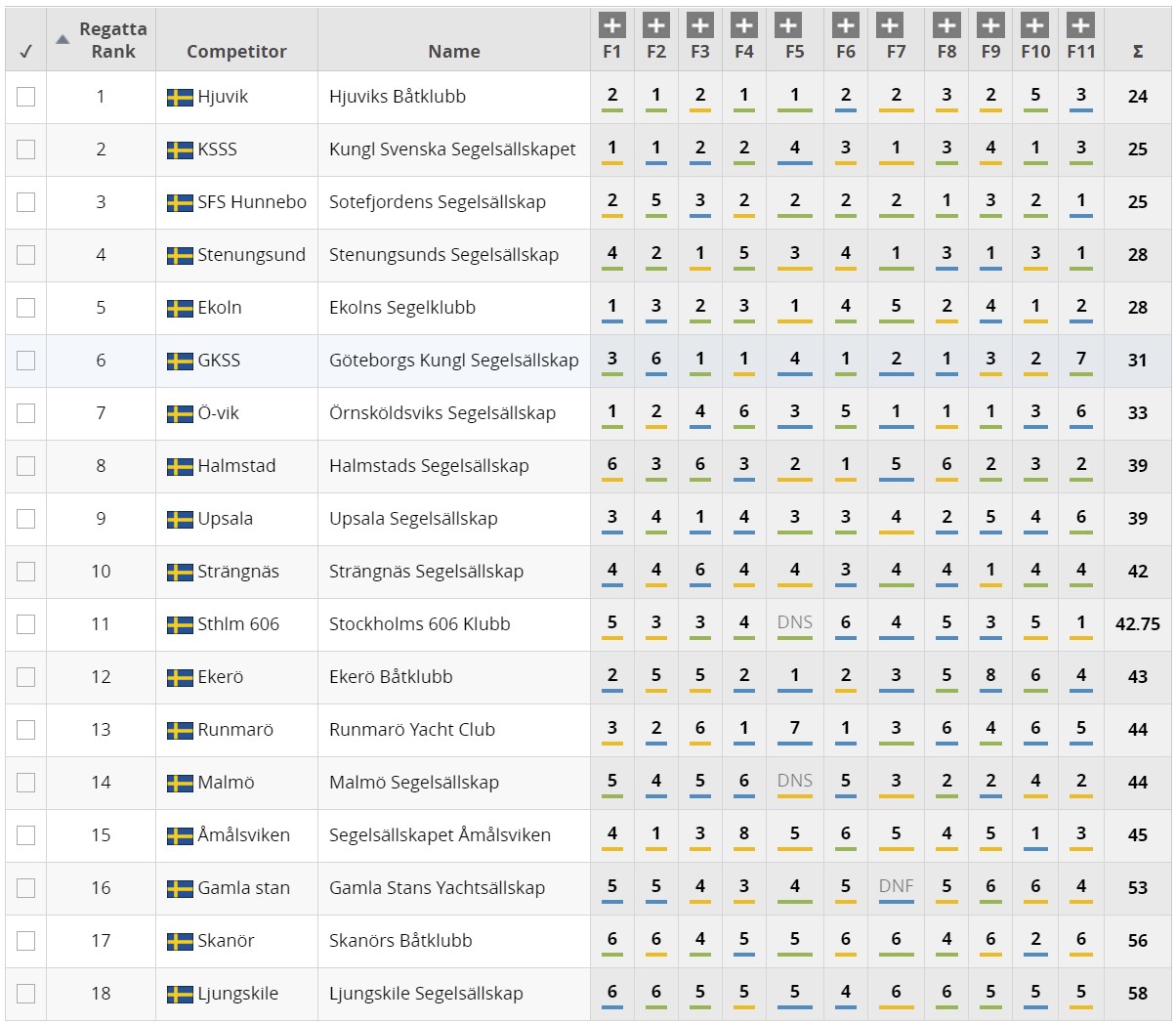Viewport: 1176px width, 1023px height.
Task: Expand the F11 race column plus icon
Action: (x=1080, y=25)
